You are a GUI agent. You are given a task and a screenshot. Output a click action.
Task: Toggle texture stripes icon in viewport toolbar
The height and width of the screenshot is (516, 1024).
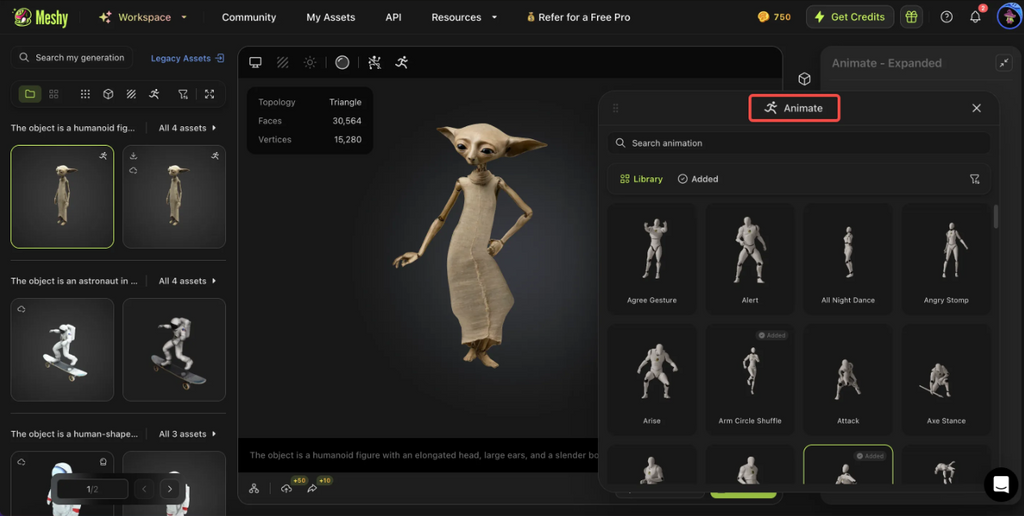(x=283, y=62)
